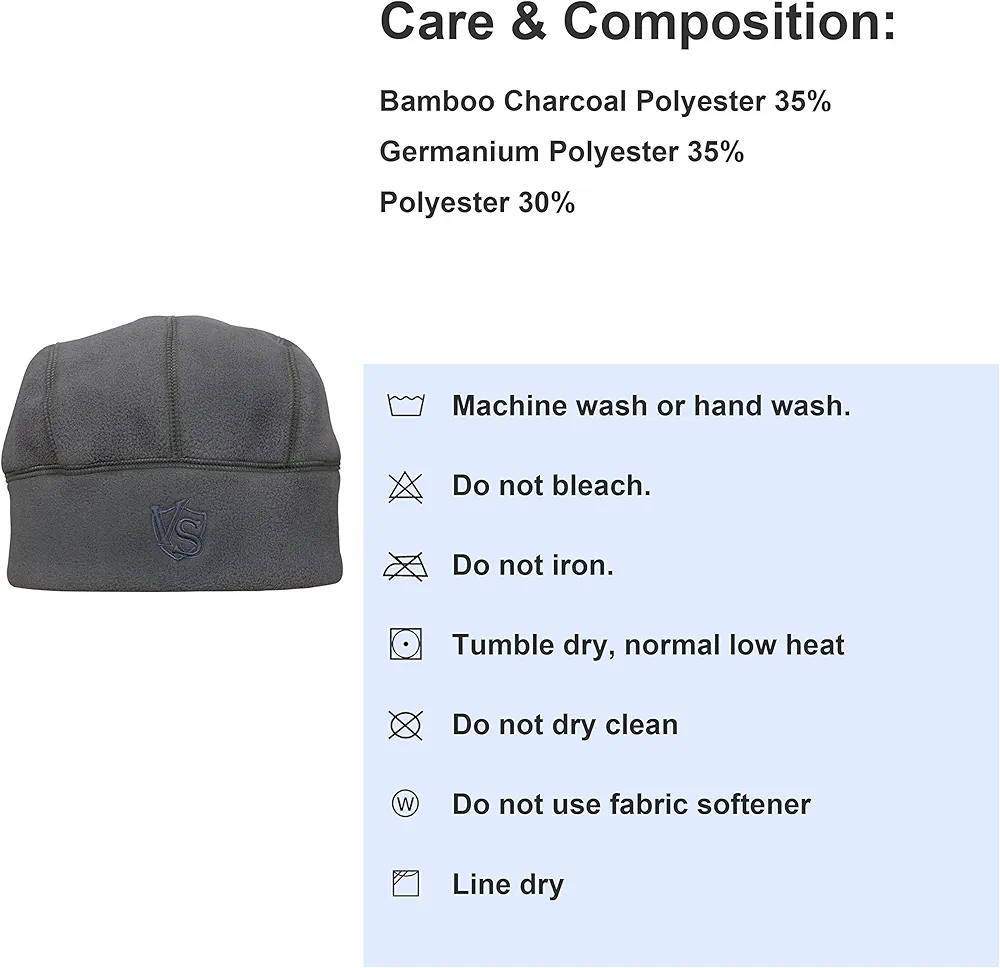Click the crossed-out iron icon
1000x968 pixels.
[406, 566]
